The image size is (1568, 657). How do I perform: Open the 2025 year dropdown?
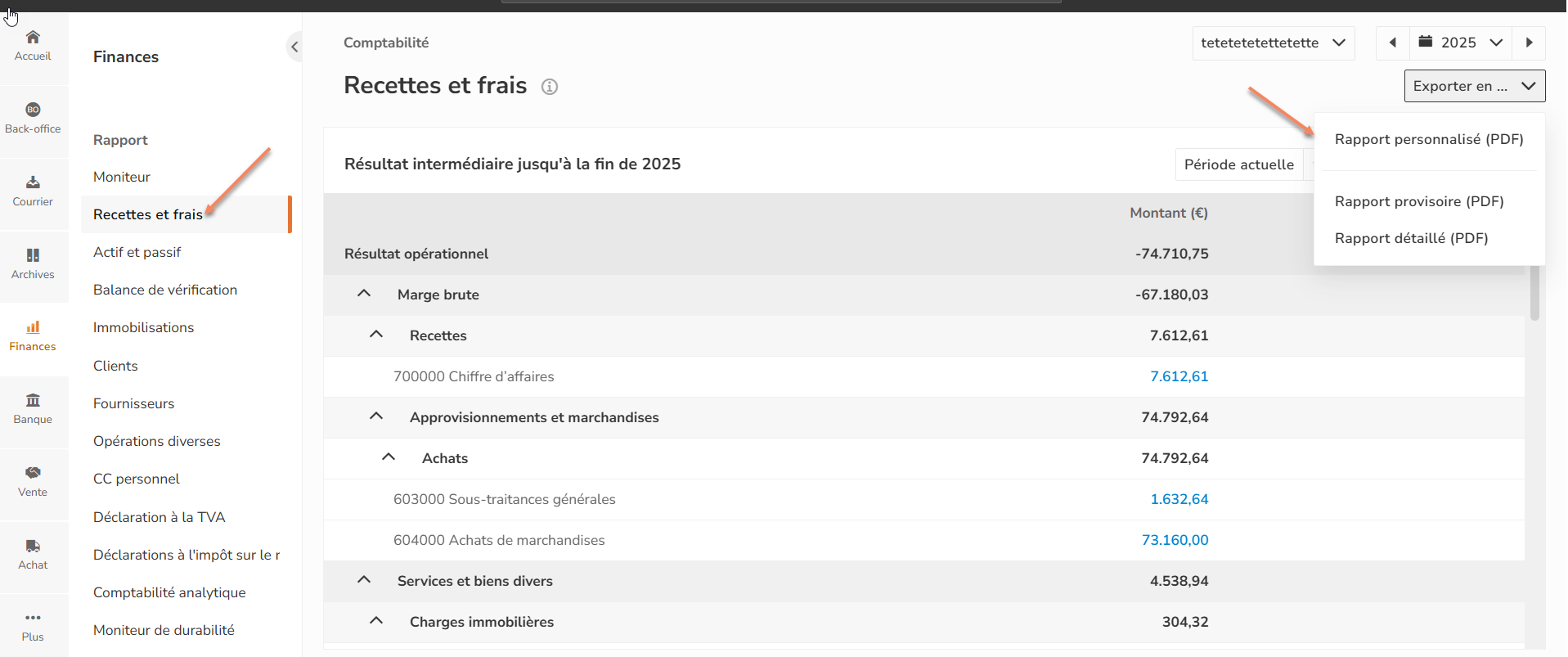[1461, 43]
